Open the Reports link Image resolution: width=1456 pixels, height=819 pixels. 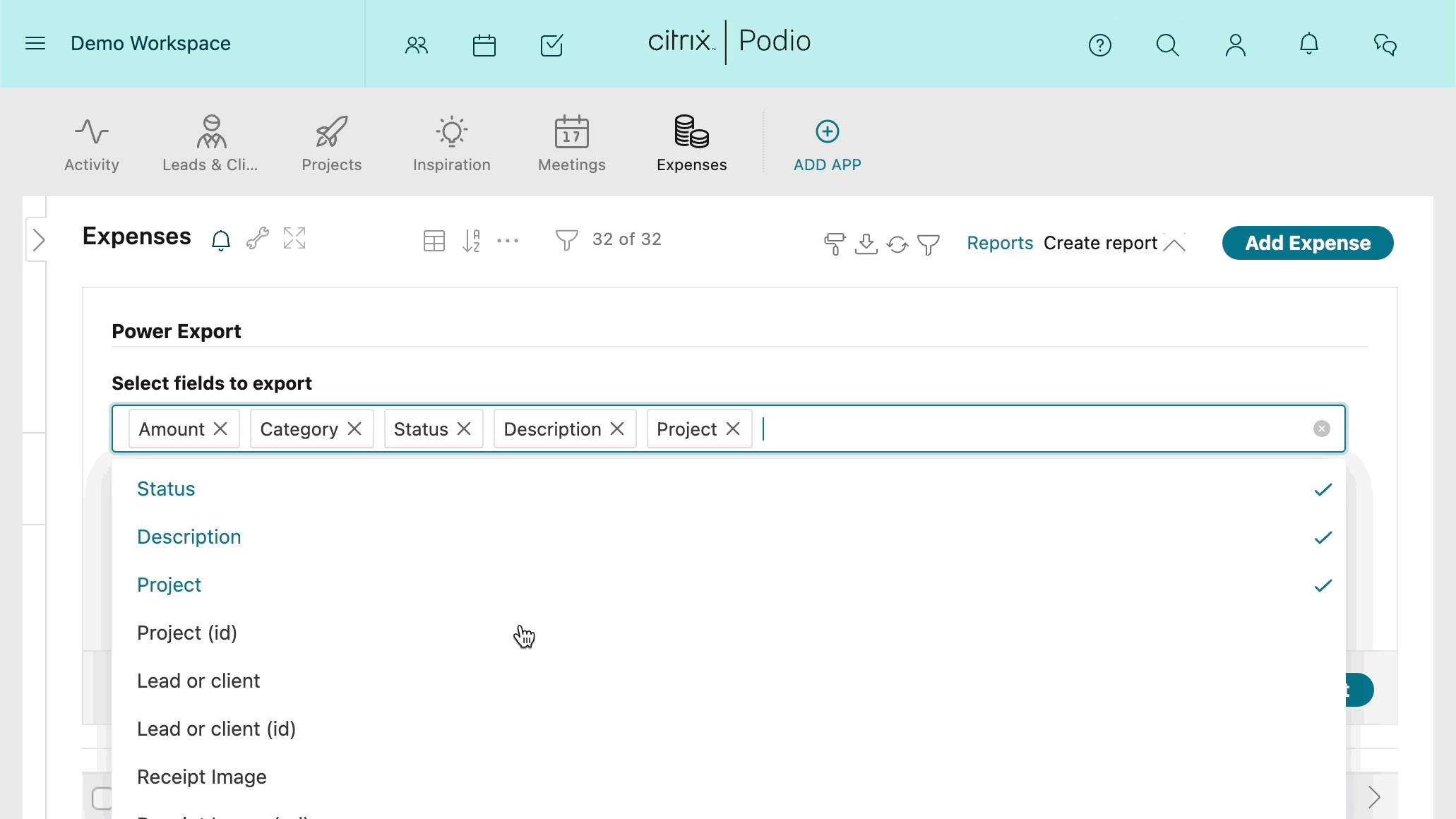pos(1000,243)
